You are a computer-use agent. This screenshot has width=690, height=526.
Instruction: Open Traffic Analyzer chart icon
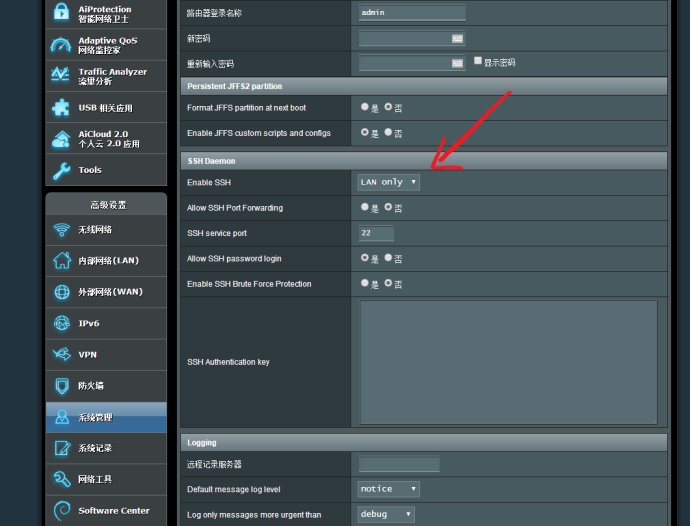(60, 75)
